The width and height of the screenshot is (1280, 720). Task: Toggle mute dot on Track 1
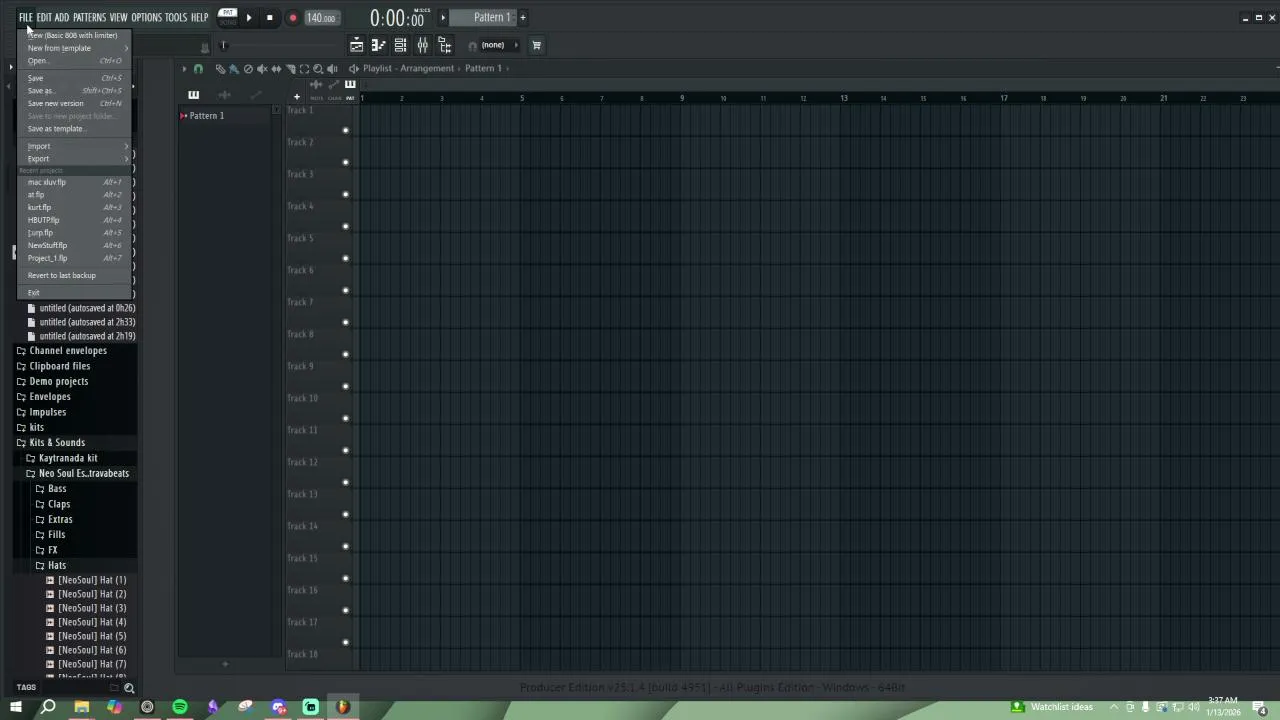[x=346, y=130]
